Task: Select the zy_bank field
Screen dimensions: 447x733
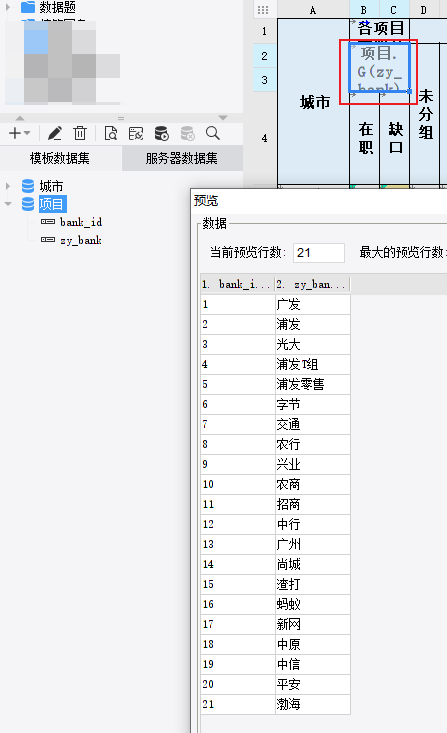Action: pyautogui.click(x=81, y=240)
